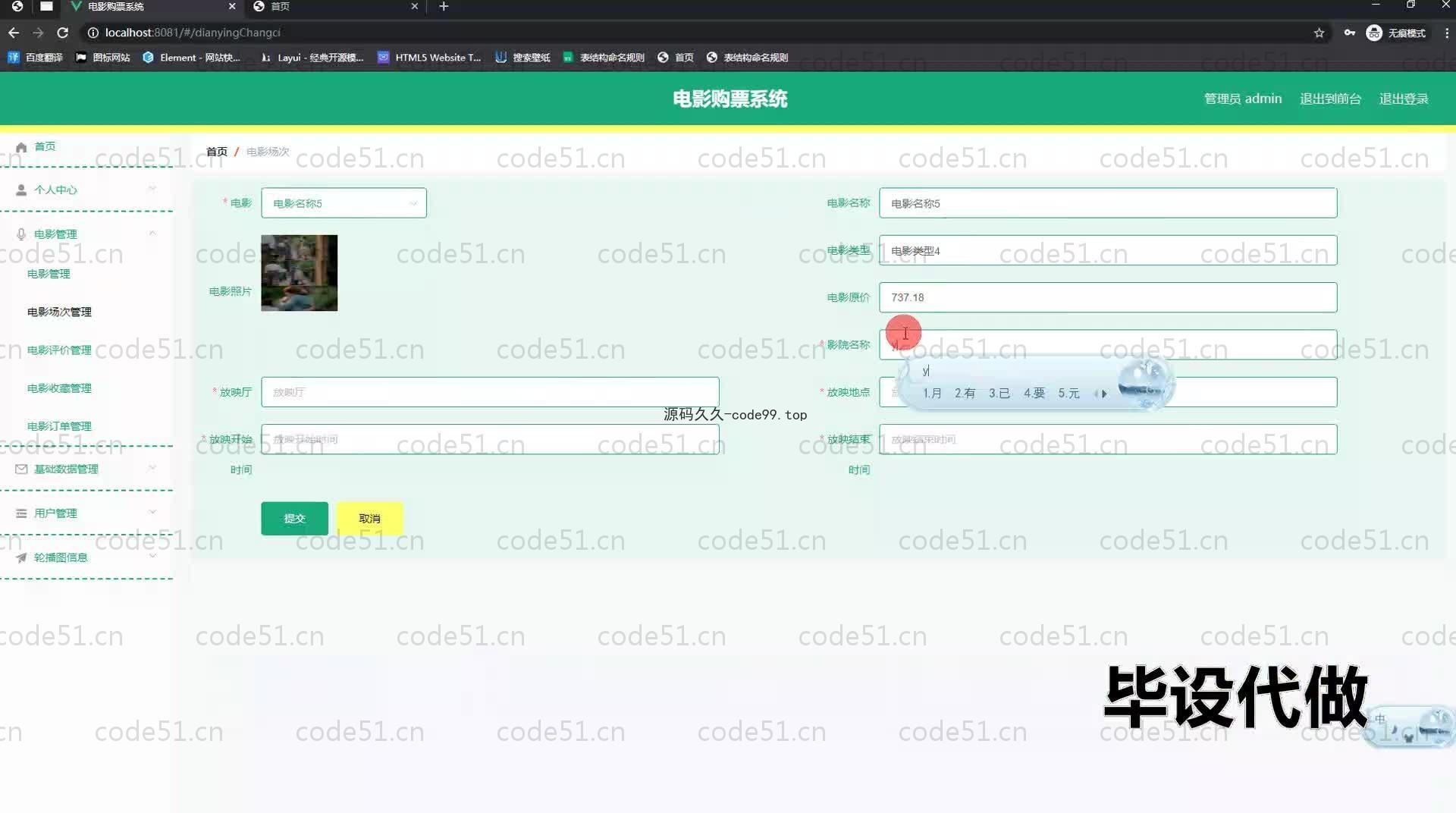
Task: Click the browser forward arrow
Action: 38,33
